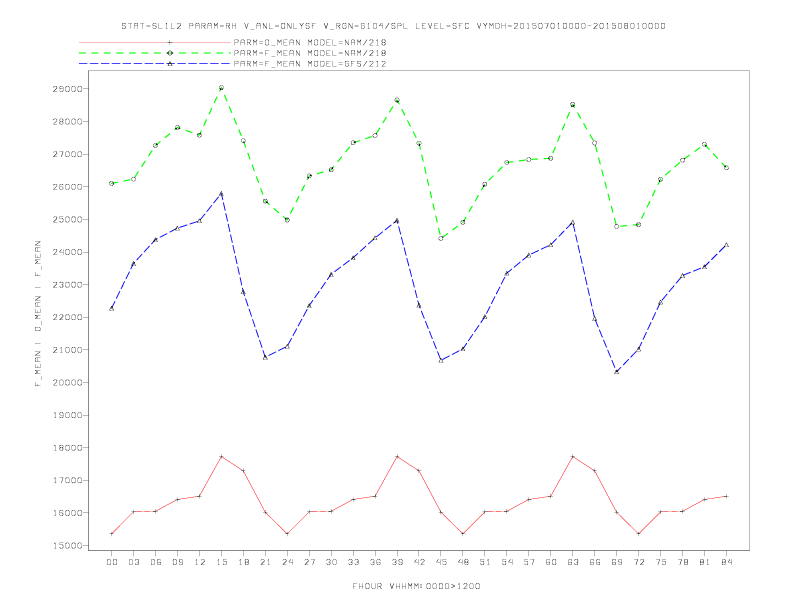Click the y-axis tick label 24000
792x612 pixels.
click(x=67, y=252)
